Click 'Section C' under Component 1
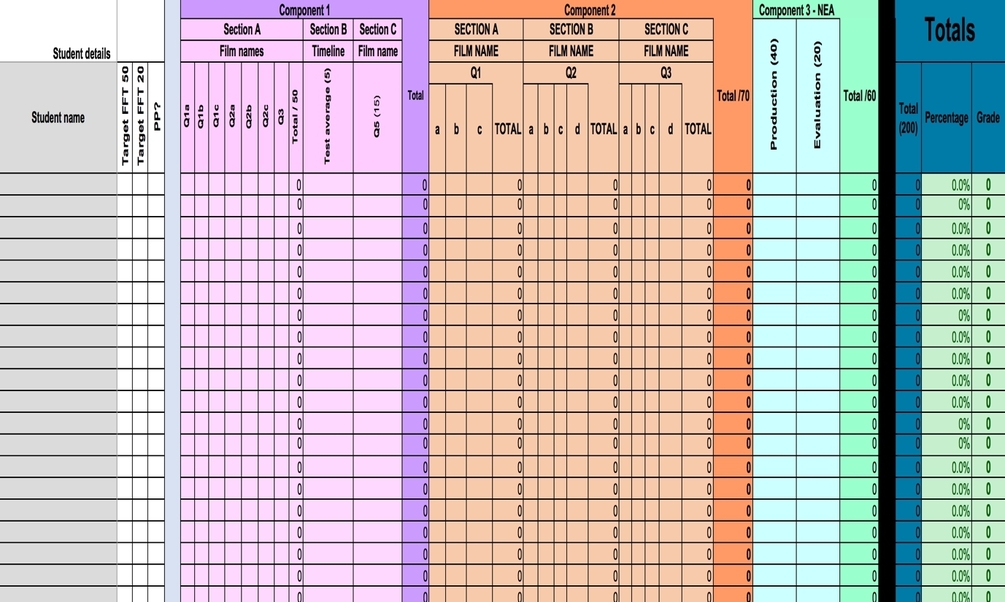The image size is (1005, 602). tap(378, 29)
